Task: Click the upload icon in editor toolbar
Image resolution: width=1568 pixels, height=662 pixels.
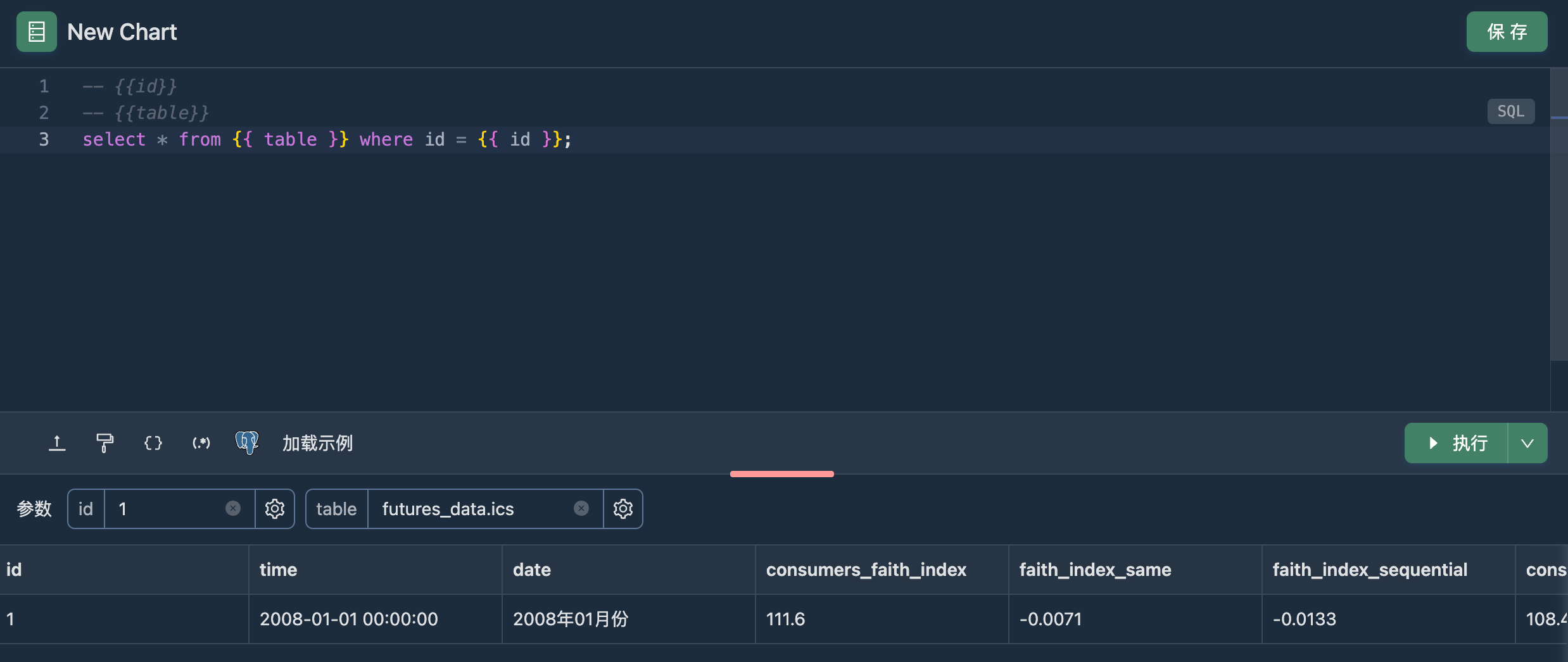Action: coord(57,443)
